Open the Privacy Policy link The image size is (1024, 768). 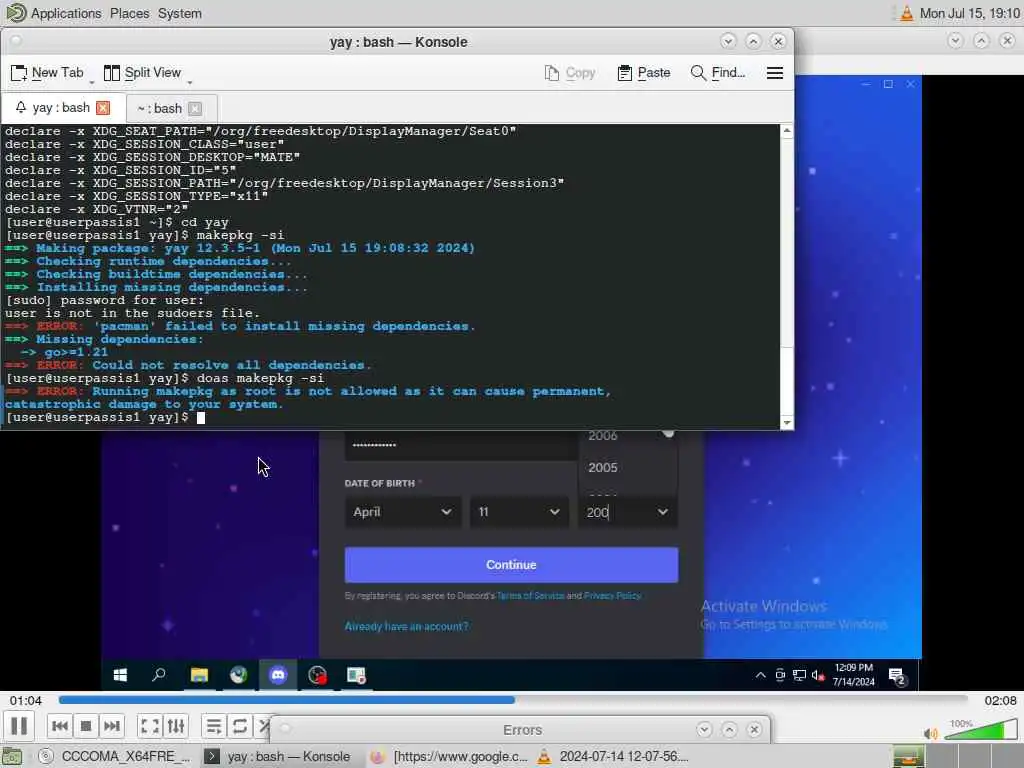click(x=613, y=596)
